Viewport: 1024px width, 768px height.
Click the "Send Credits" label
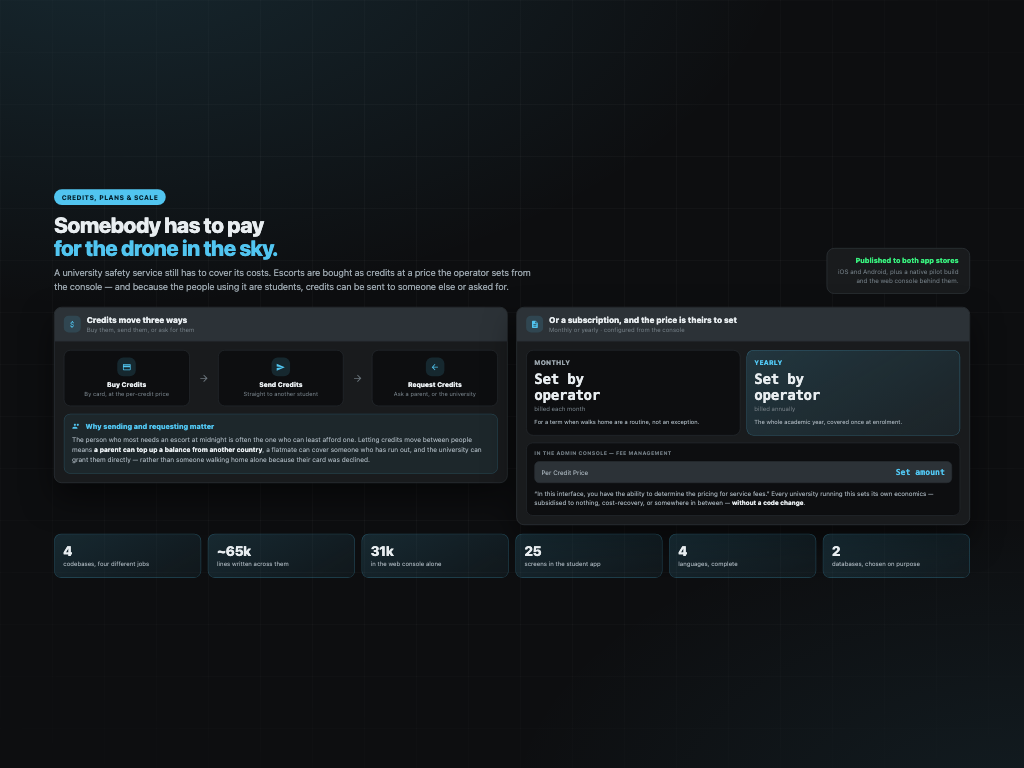pyautogui.click(x=281, y=385)
